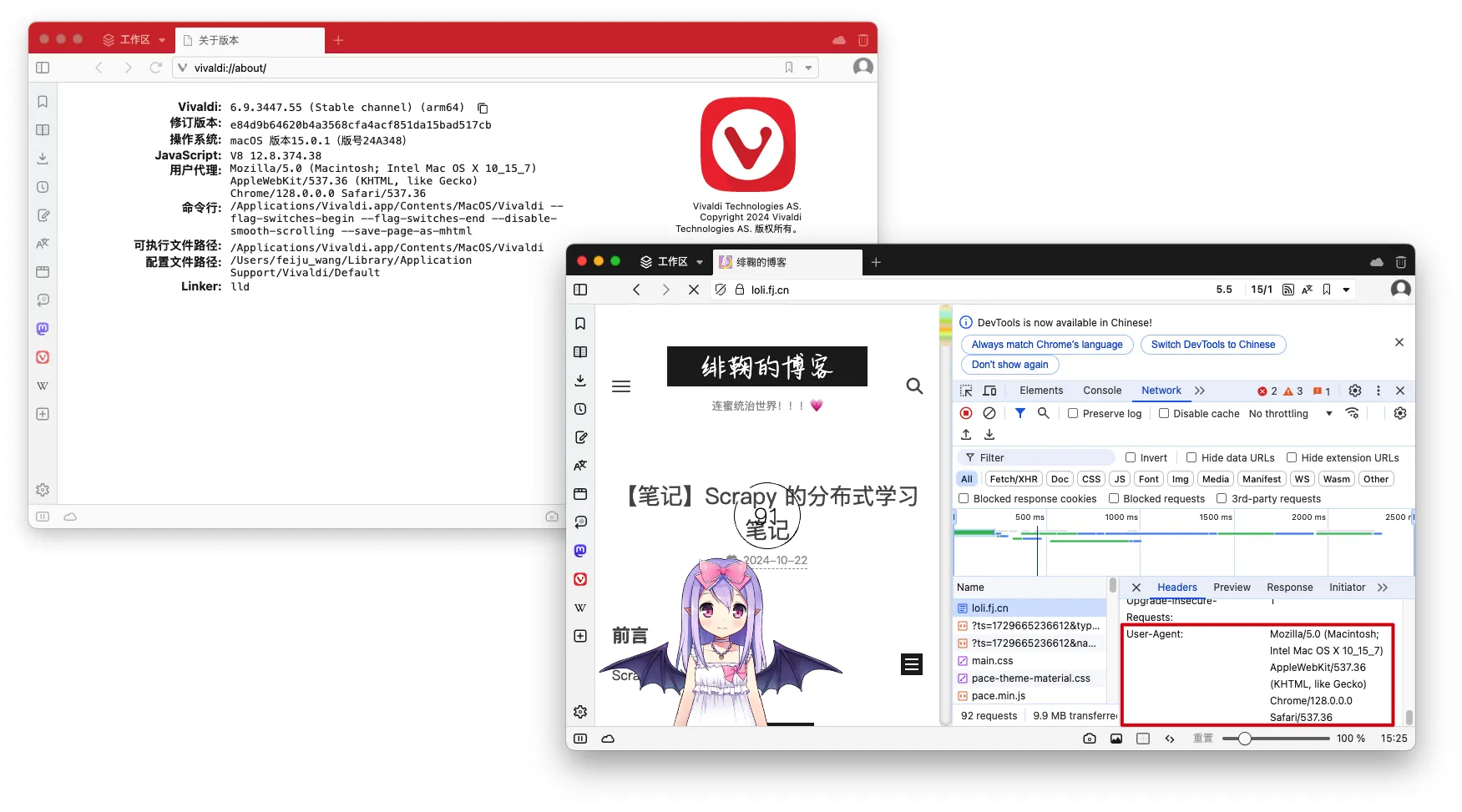Open the address bar dropdown arrow beside the blog bookmark icon
Image resolution: width=1462 pixels, height=812 pixels.
coord(1346,290)
